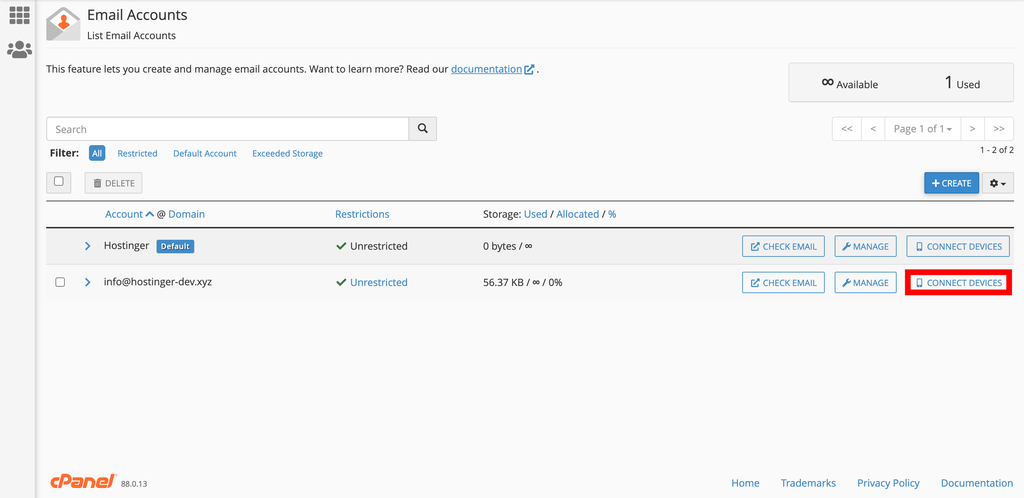1024x498 pixels.
Task: Go to the first page of results
Action: (x=846, y=129)
